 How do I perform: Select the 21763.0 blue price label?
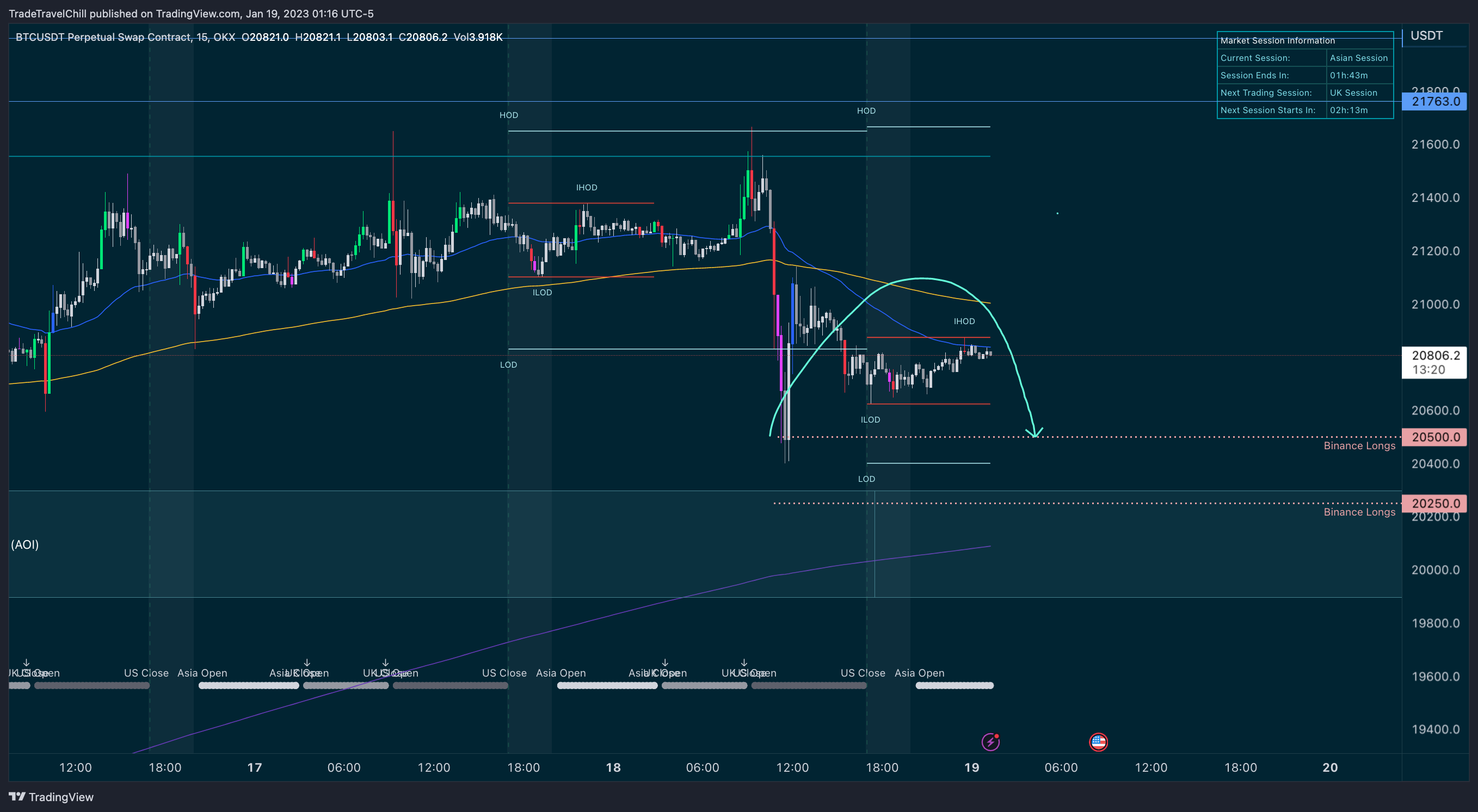[x=1434, y=102]
